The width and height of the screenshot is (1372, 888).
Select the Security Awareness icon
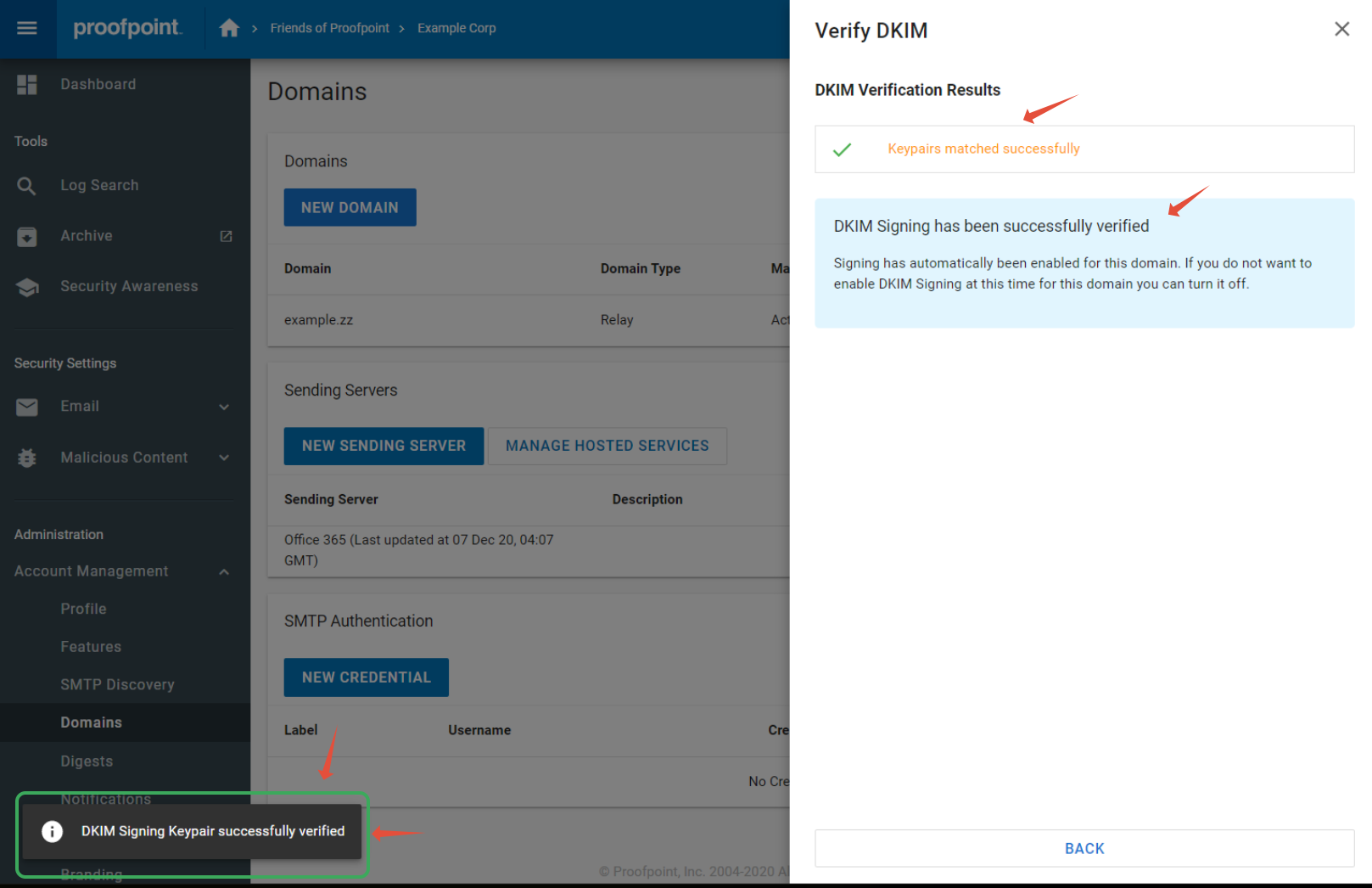pyautogui.click(x=27, y=287)
